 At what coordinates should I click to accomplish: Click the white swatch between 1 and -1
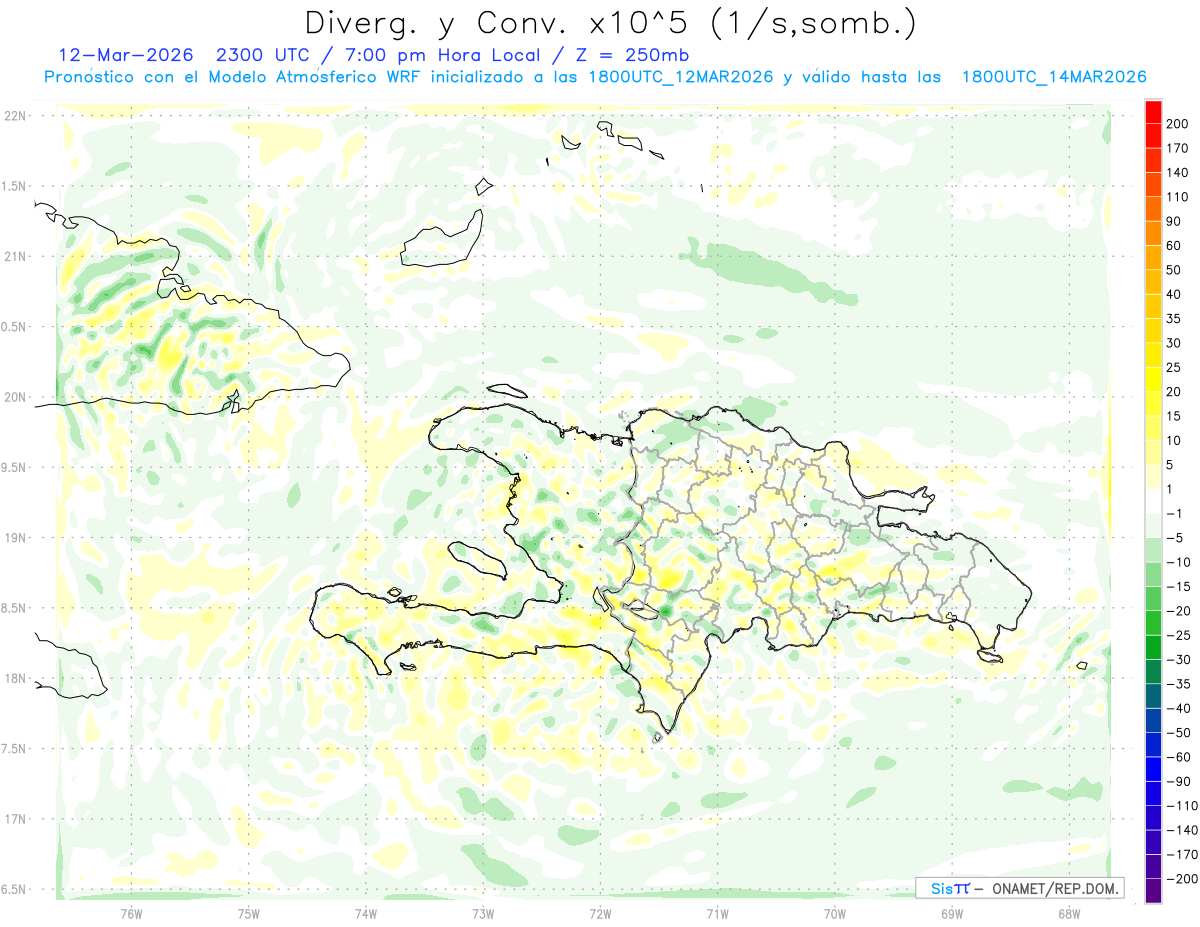[1153, 501]
